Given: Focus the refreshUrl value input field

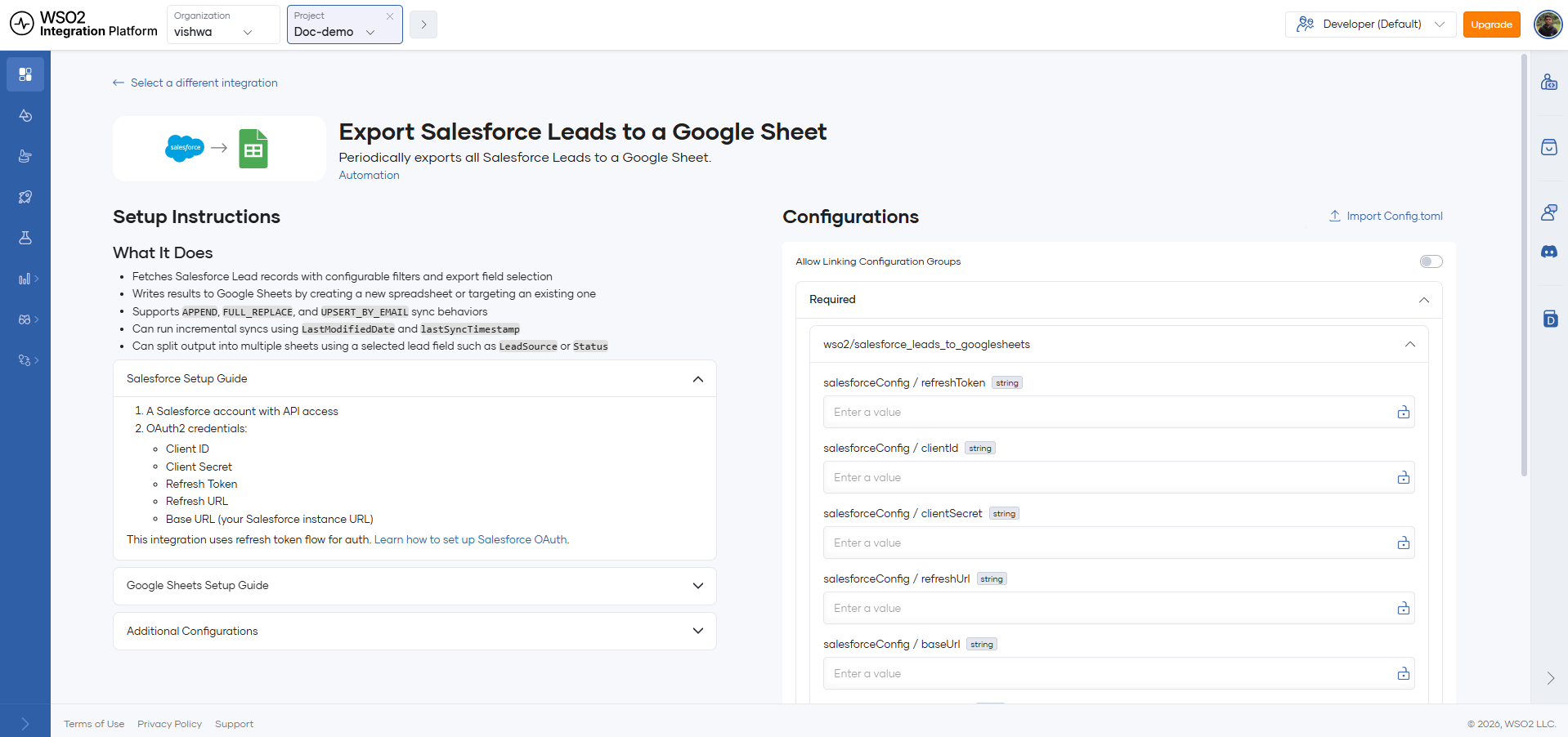Looking at the screenshot, I should coord(1118,609).
